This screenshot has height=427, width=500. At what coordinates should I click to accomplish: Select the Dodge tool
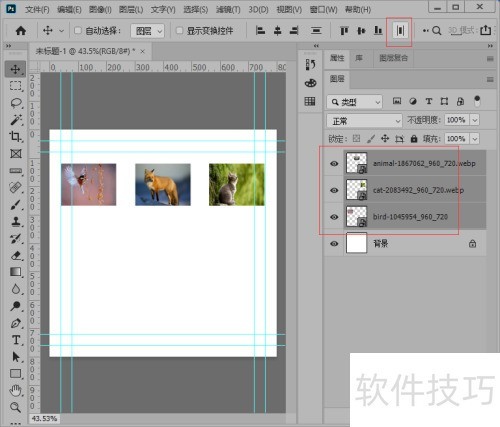click(x=16, y=306)
